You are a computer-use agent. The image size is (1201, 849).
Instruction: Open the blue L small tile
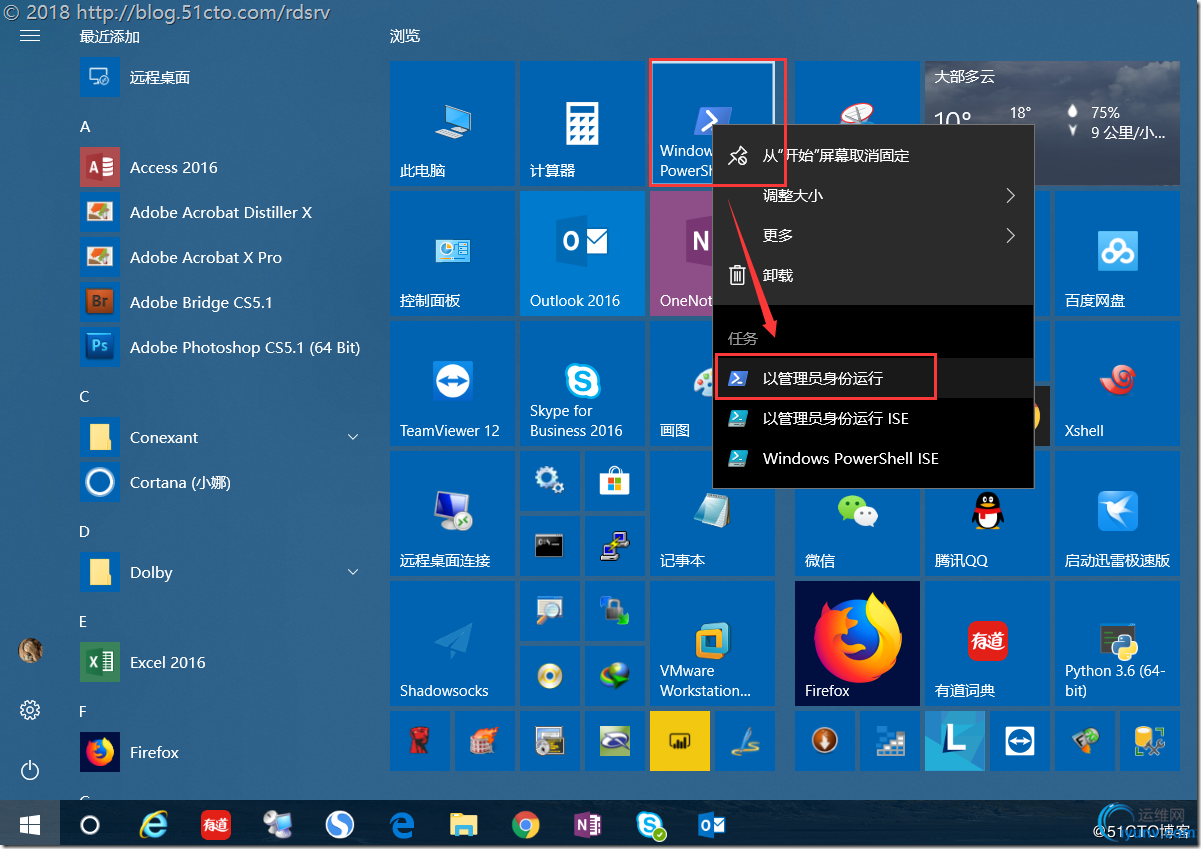click(x=955, y=741)
